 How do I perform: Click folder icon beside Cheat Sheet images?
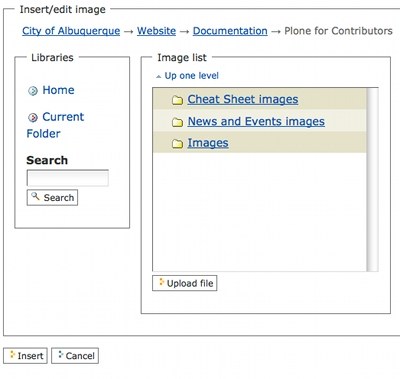177,100
